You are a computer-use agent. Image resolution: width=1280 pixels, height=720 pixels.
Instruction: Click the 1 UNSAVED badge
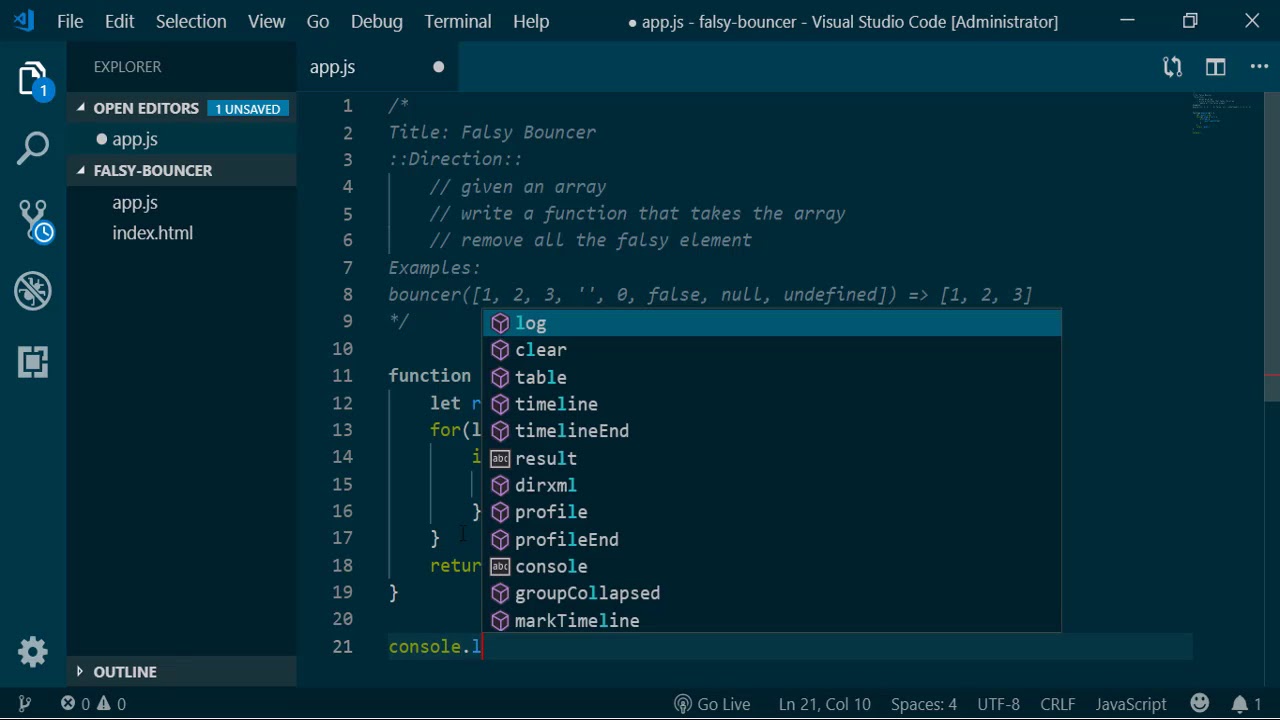[x=248, y=108]
